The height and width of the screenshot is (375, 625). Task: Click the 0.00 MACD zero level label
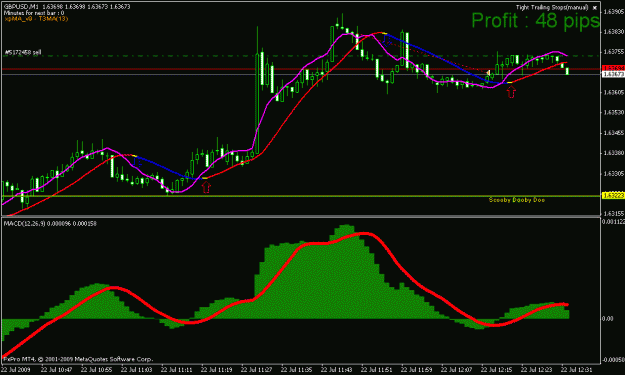pyautogui.click(x=607, y=319)
